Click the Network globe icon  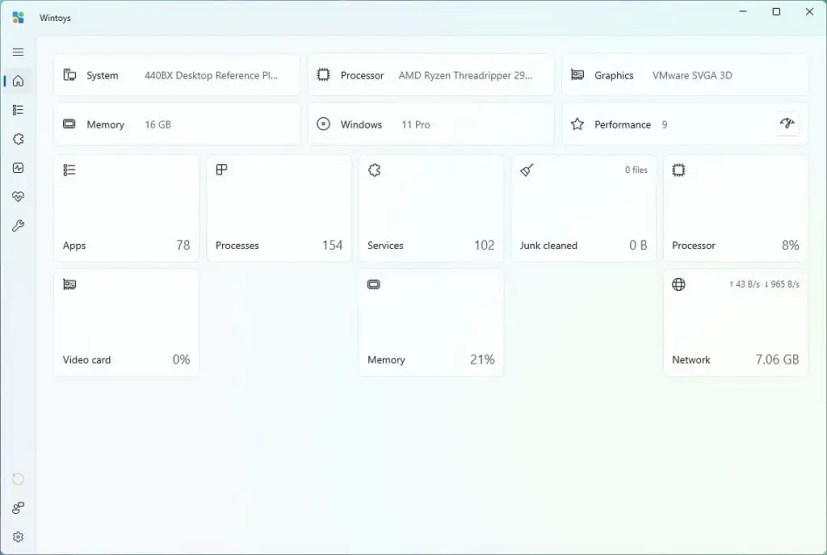pyautogui.click(x=679, y=284)
